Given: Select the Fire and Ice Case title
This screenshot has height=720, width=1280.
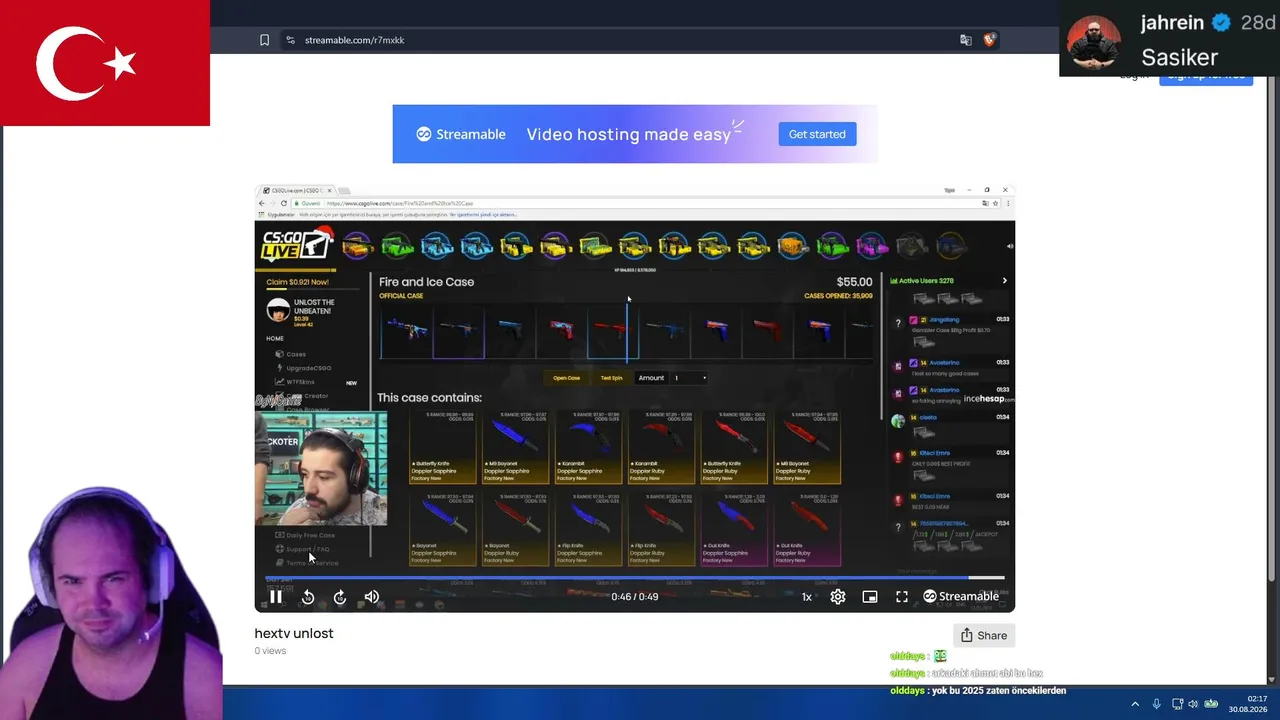Looking at the screenshot, I should [426, 282].
